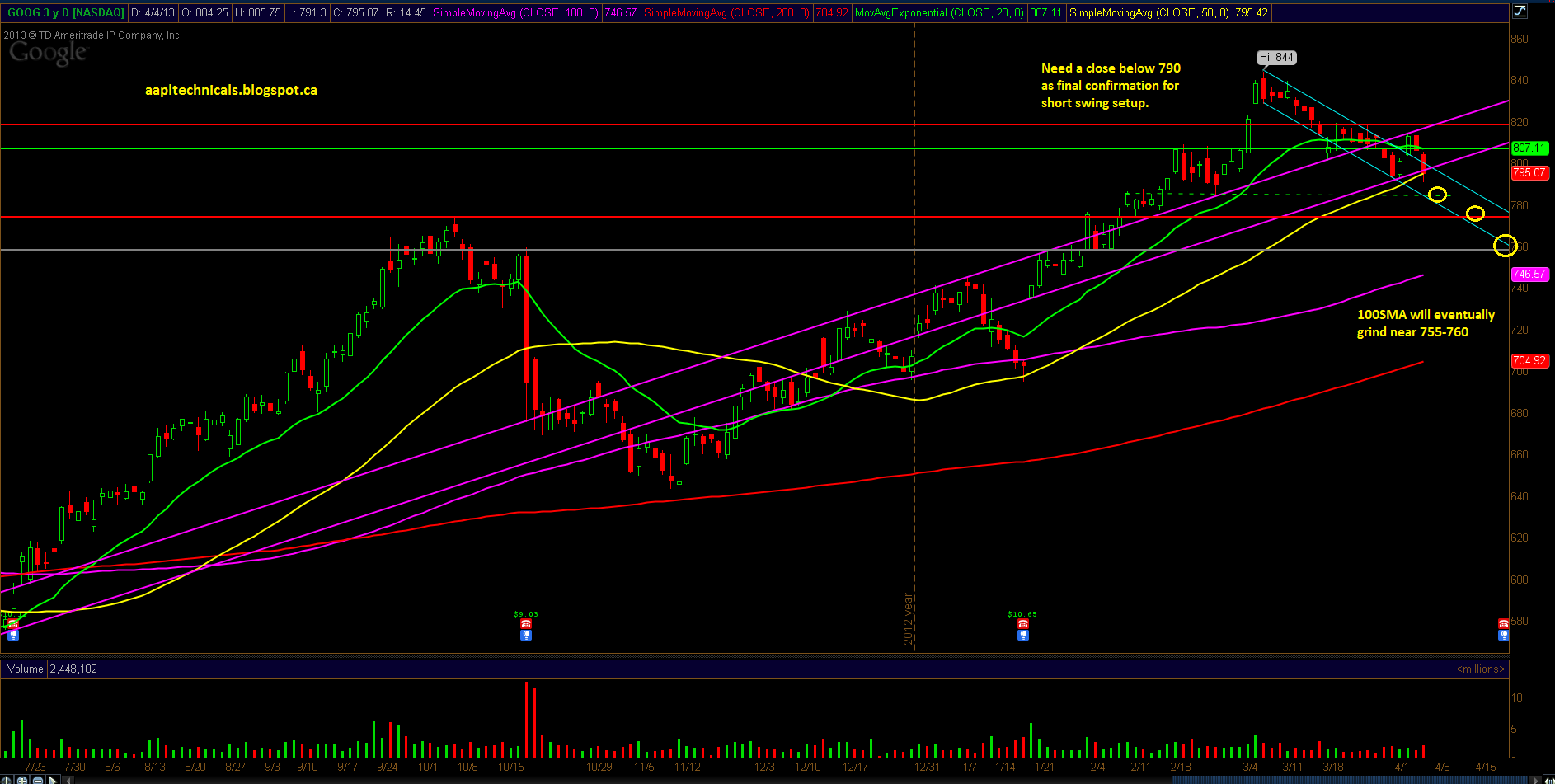Screen dimensions: 1555x784
Task: Click the $10.65 earnings label
Action: click(1022, 614)
